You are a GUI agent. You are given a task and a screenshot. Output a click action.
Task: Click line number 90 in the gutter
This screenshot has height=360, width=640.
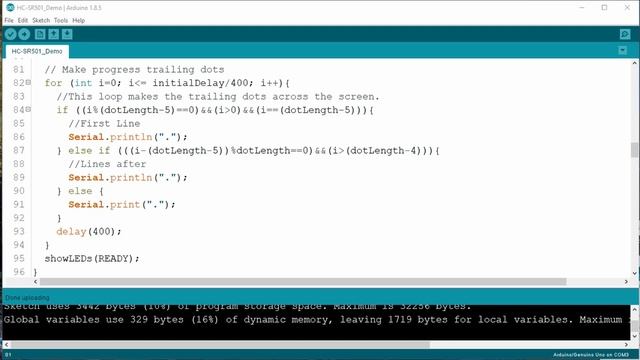pos(19,191)
